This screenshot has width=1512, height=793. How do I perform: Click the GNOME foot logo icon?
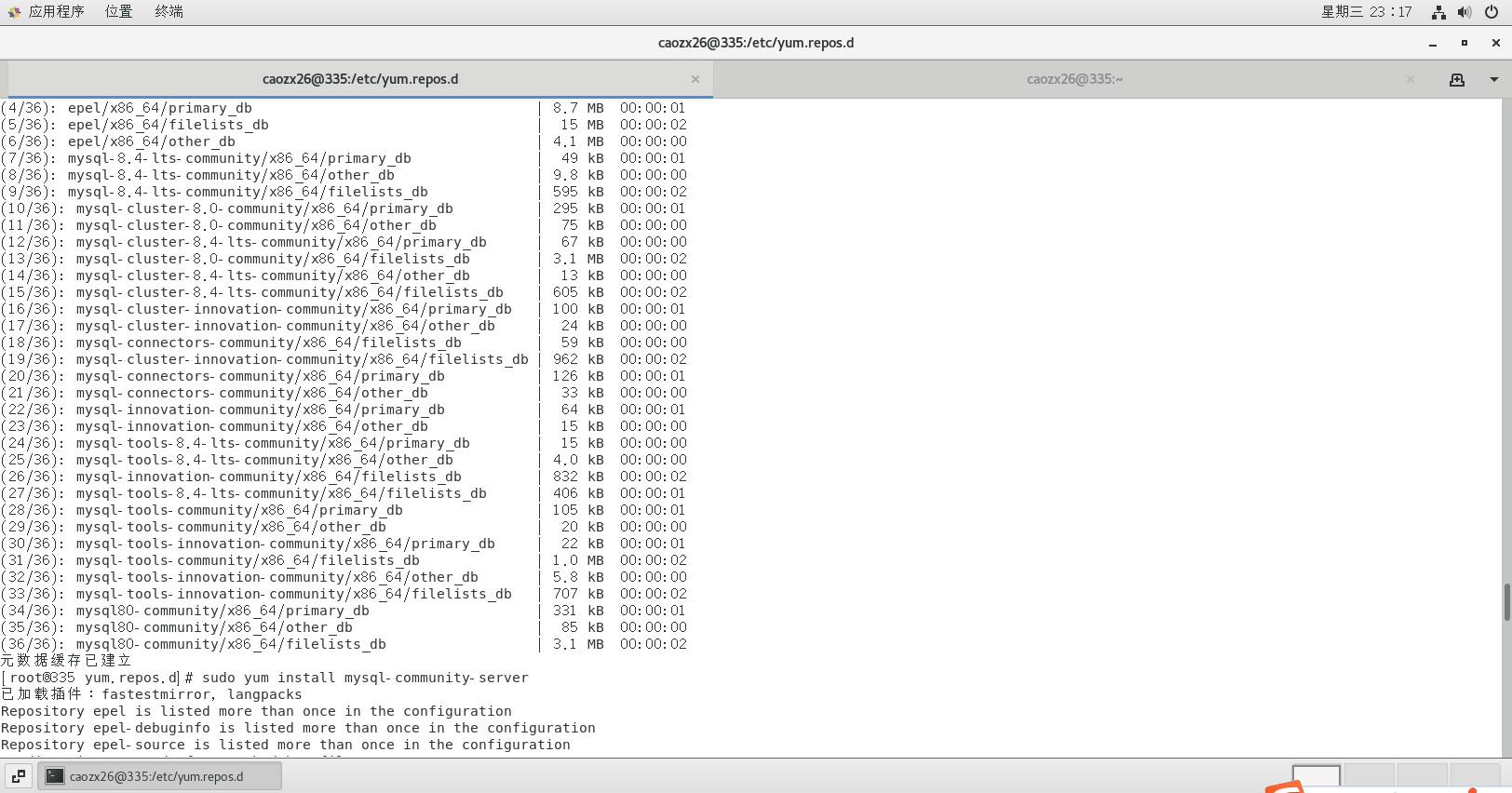[14, 12]
